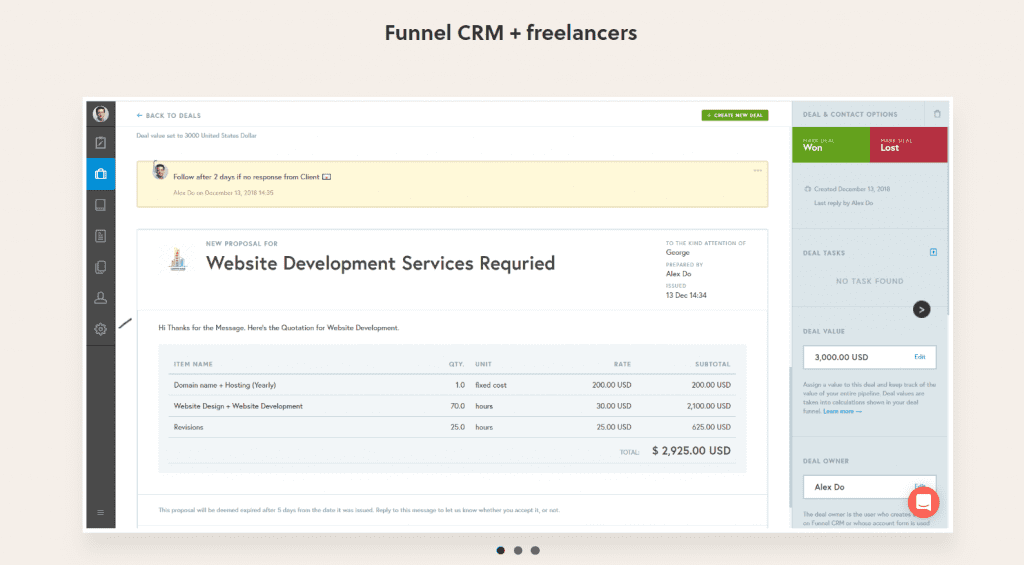Viewport: 1024px width, 565px height.
Task: Open the red chat support bubble
Action: click(x=923, y=502)
